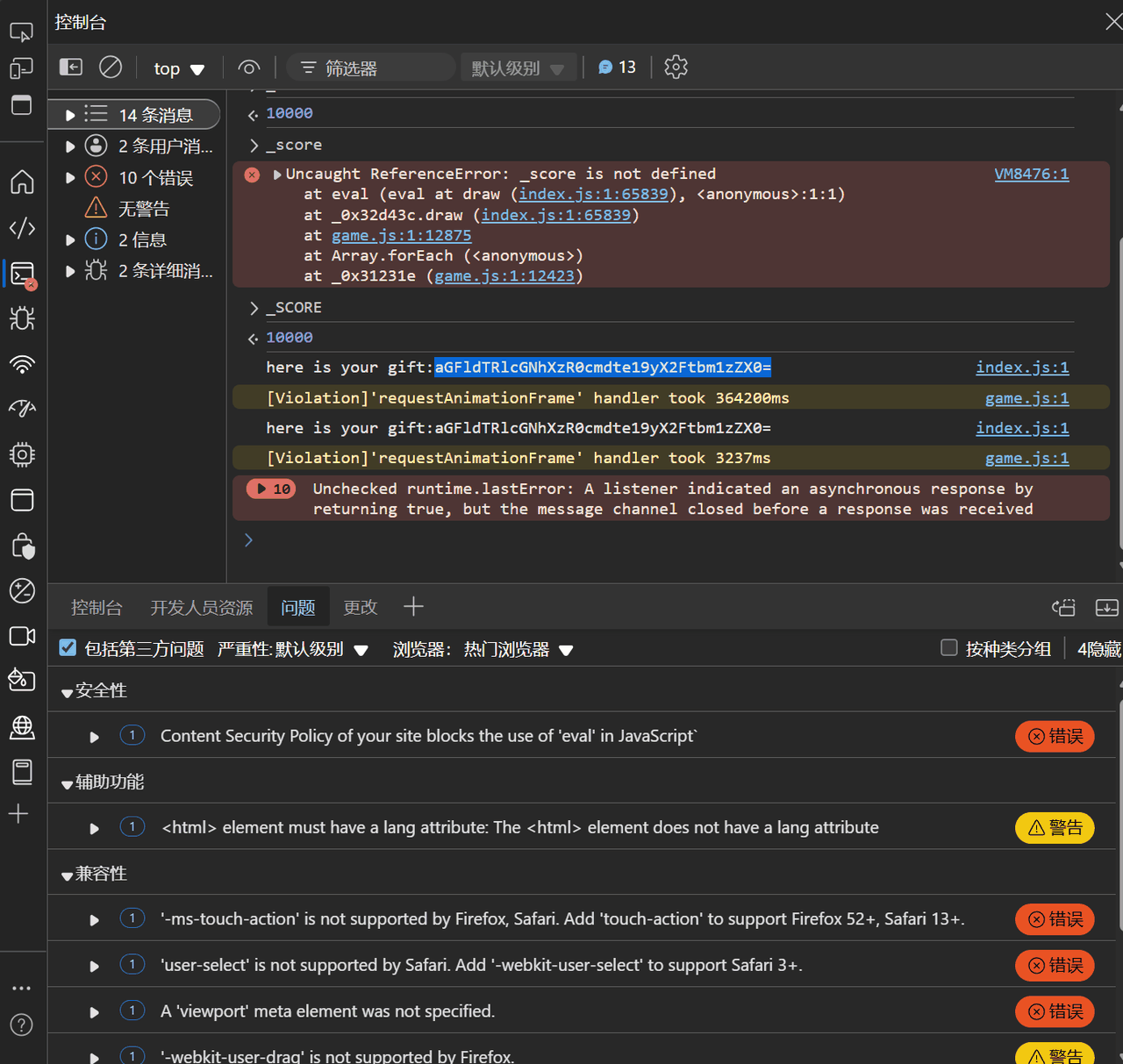Image resolution: width=1123 pixels, height=1064 pixels.
Task: Expand the Content Security Policy eval issue
Action: 95,737
